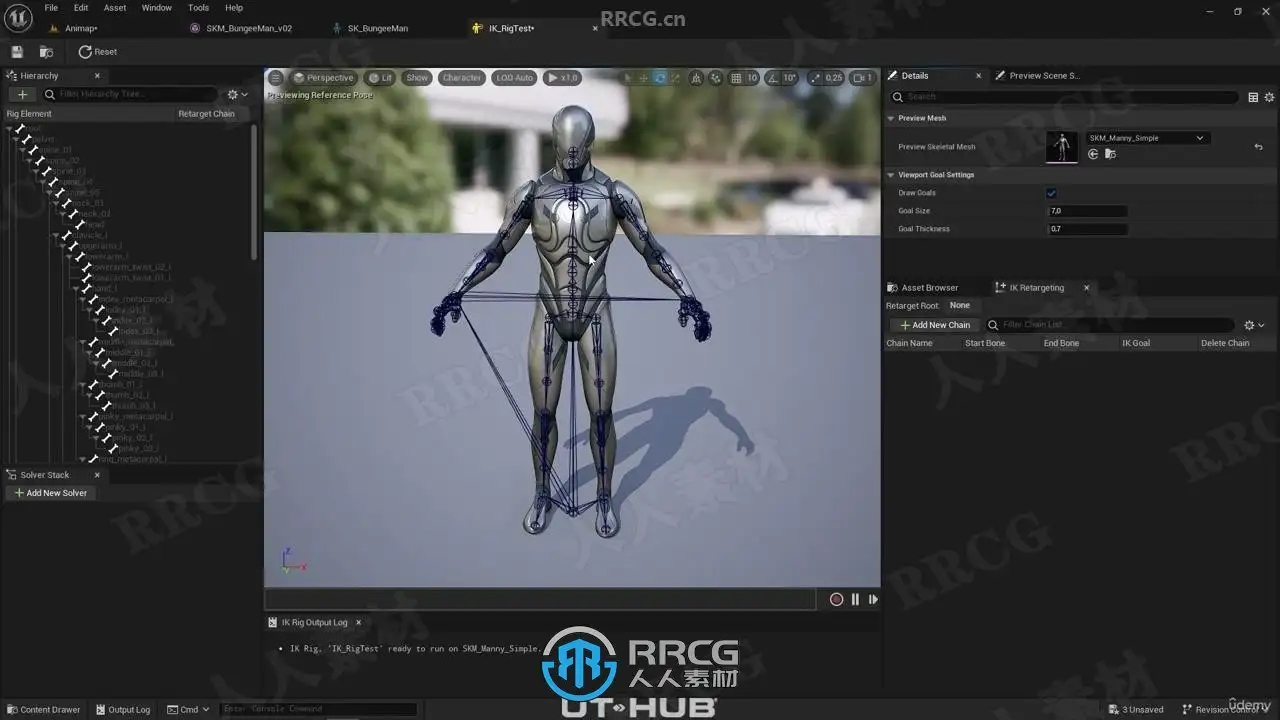Collapse the Preview Mesh section
The width and height of the screenshot is (1280, 720).
click(891, 118)
